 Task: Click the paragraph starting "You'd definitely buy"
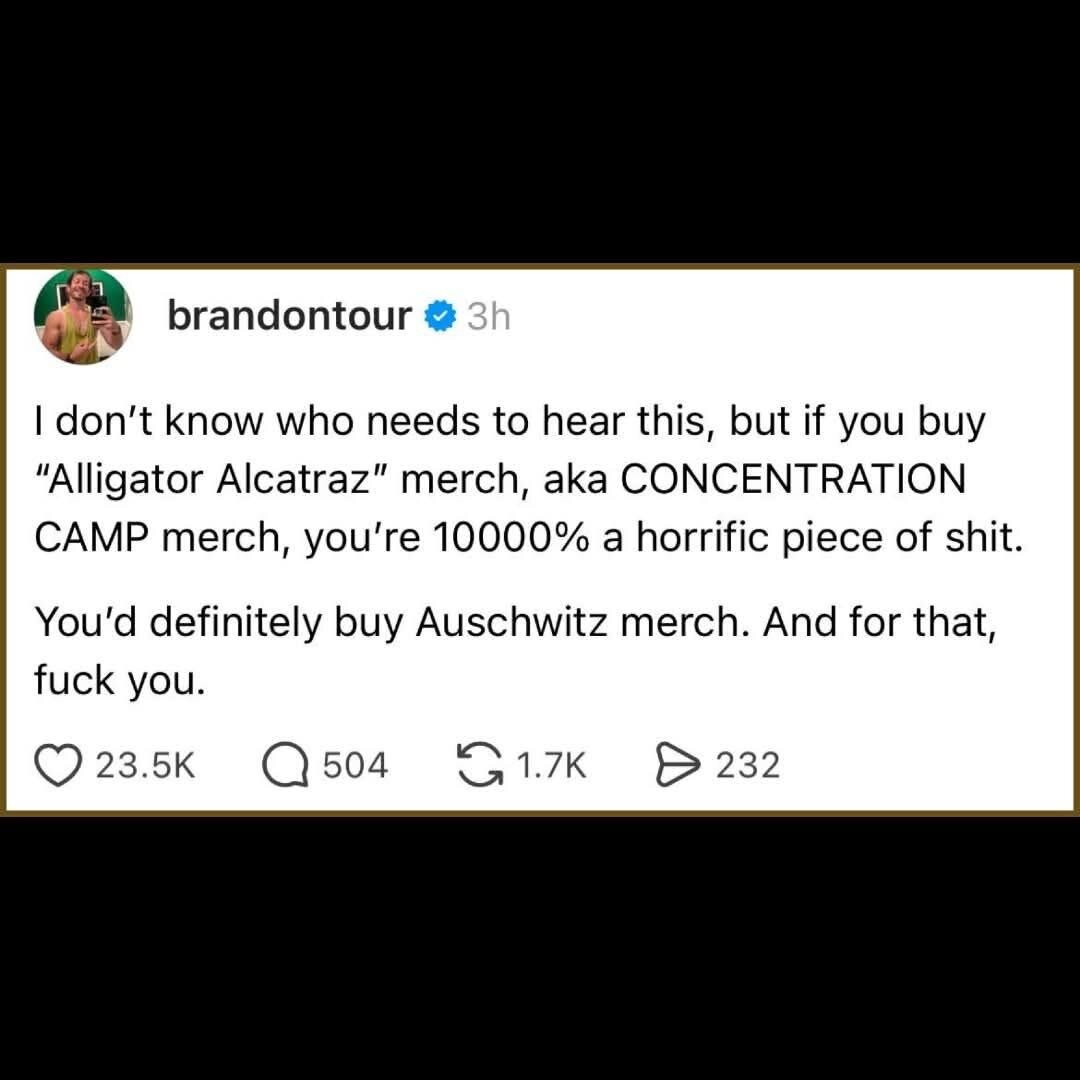515,651
